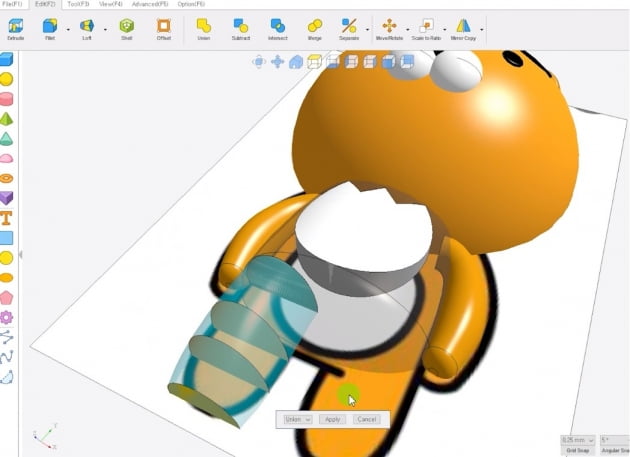Activate the Move/Rotate tool
630x457 pixels.
click(389, 29)
